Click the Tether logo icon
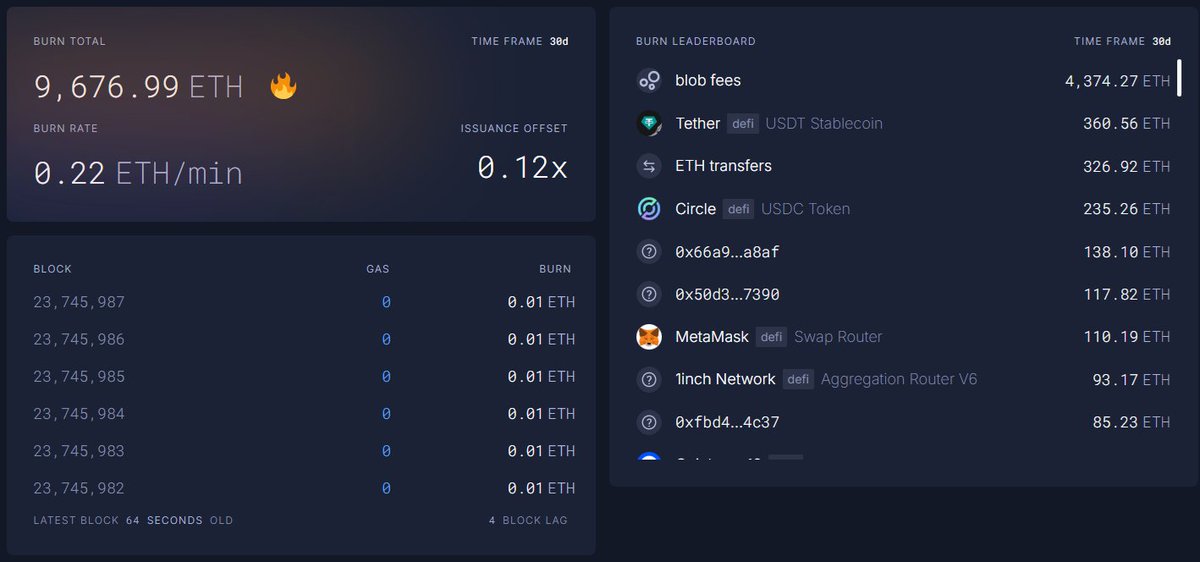The image size is (1200, 562). [x=649, y=124]
